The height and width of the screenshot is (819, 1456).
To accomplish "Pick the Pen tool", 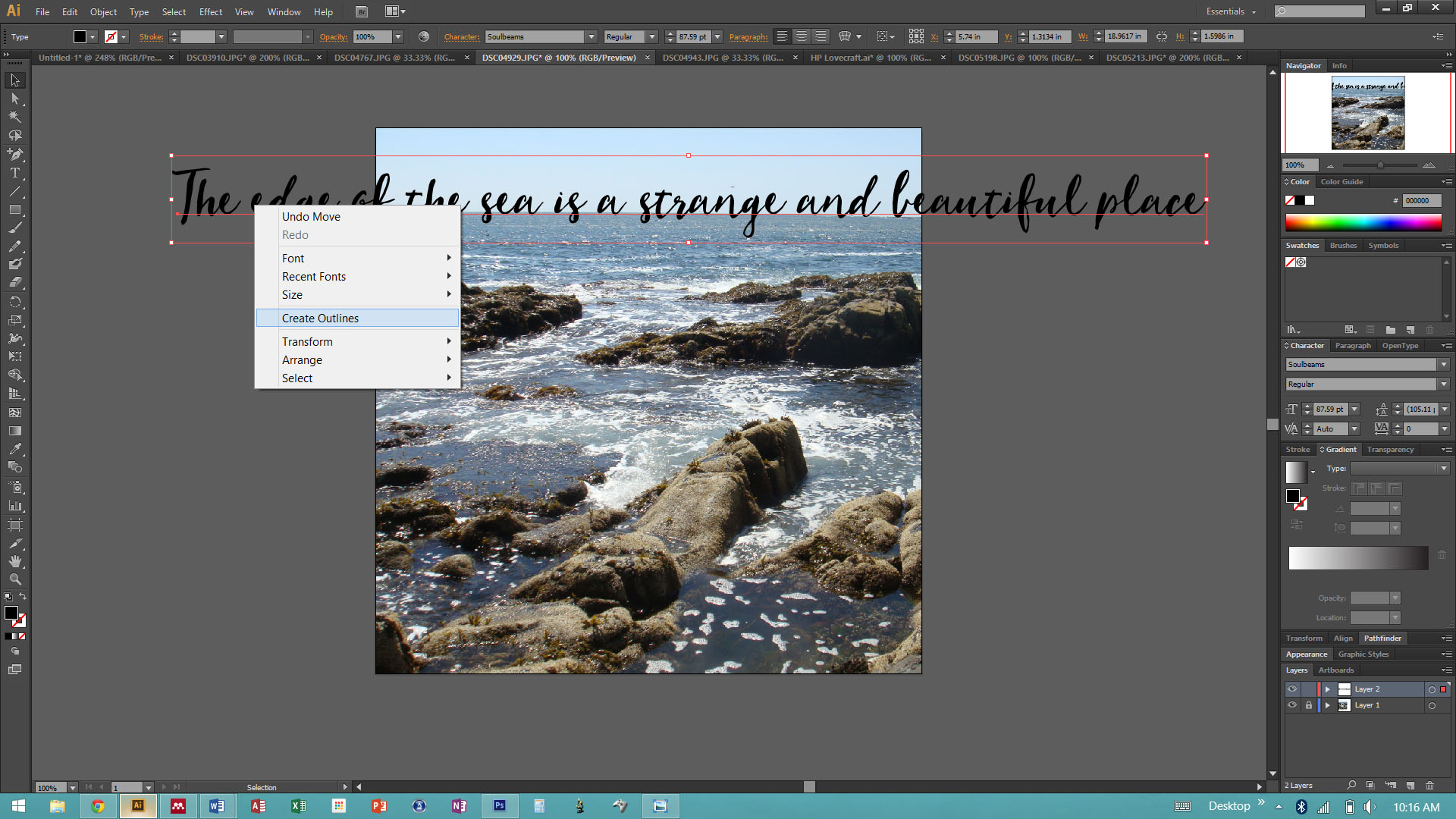I will pyautogui.click(x=14, y=154).
